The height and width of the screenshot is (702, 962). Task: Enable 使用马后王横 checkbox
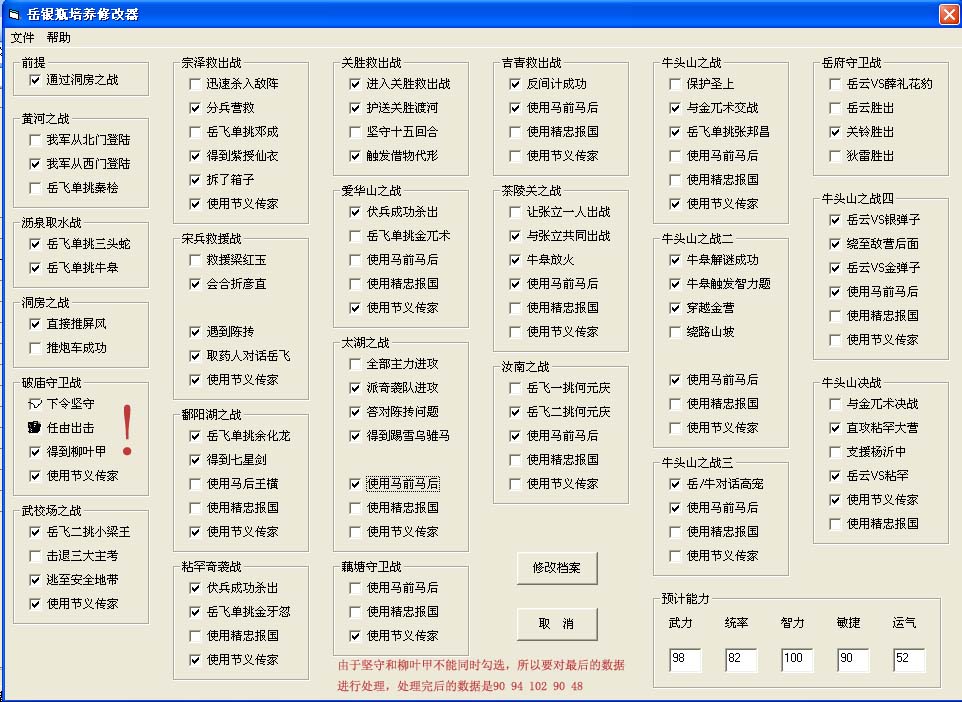pyautogui.click(x=195, y=484)
